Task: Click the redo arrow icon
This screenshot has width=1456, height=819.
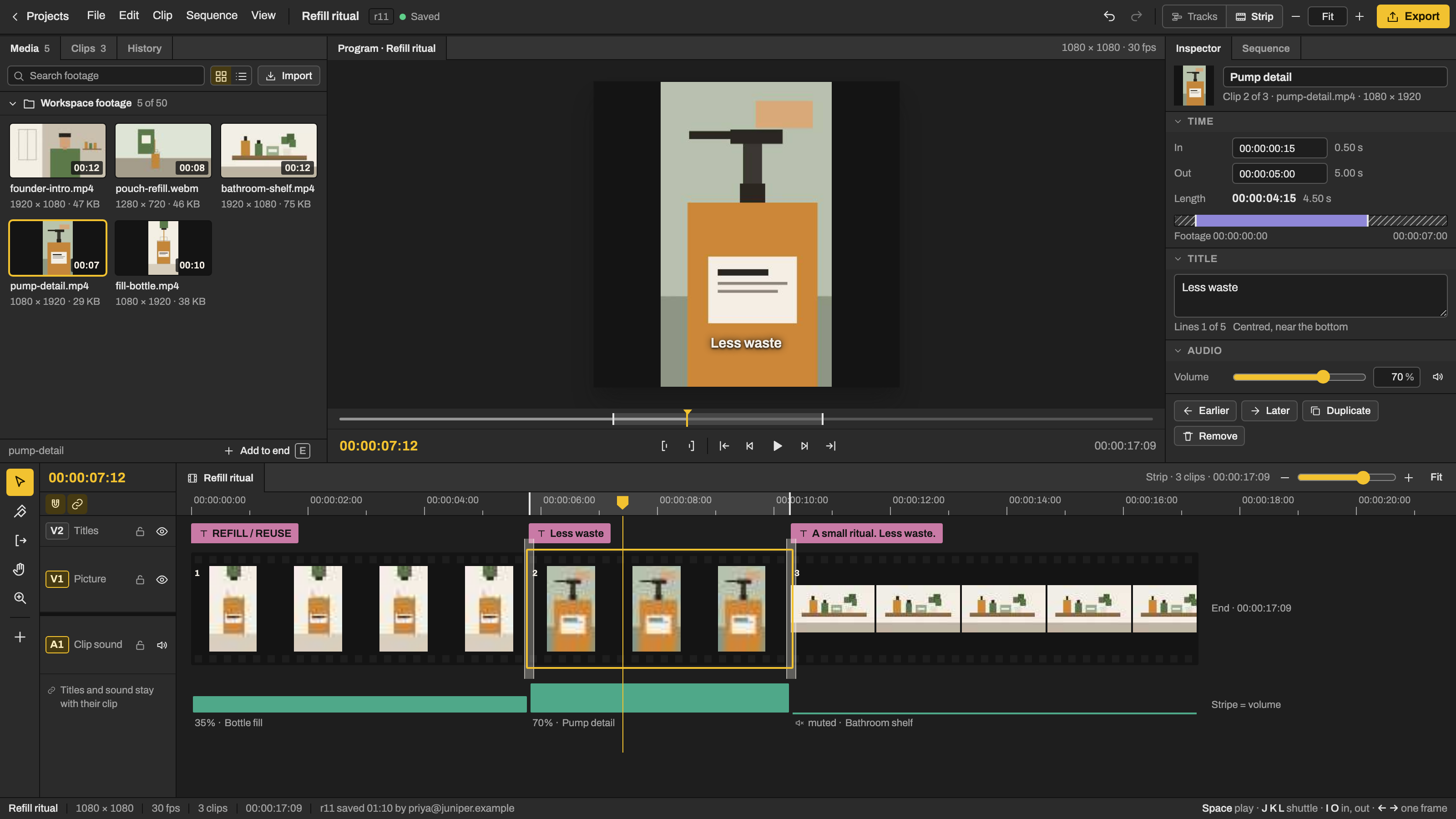Action: [x=1136, y=16]
